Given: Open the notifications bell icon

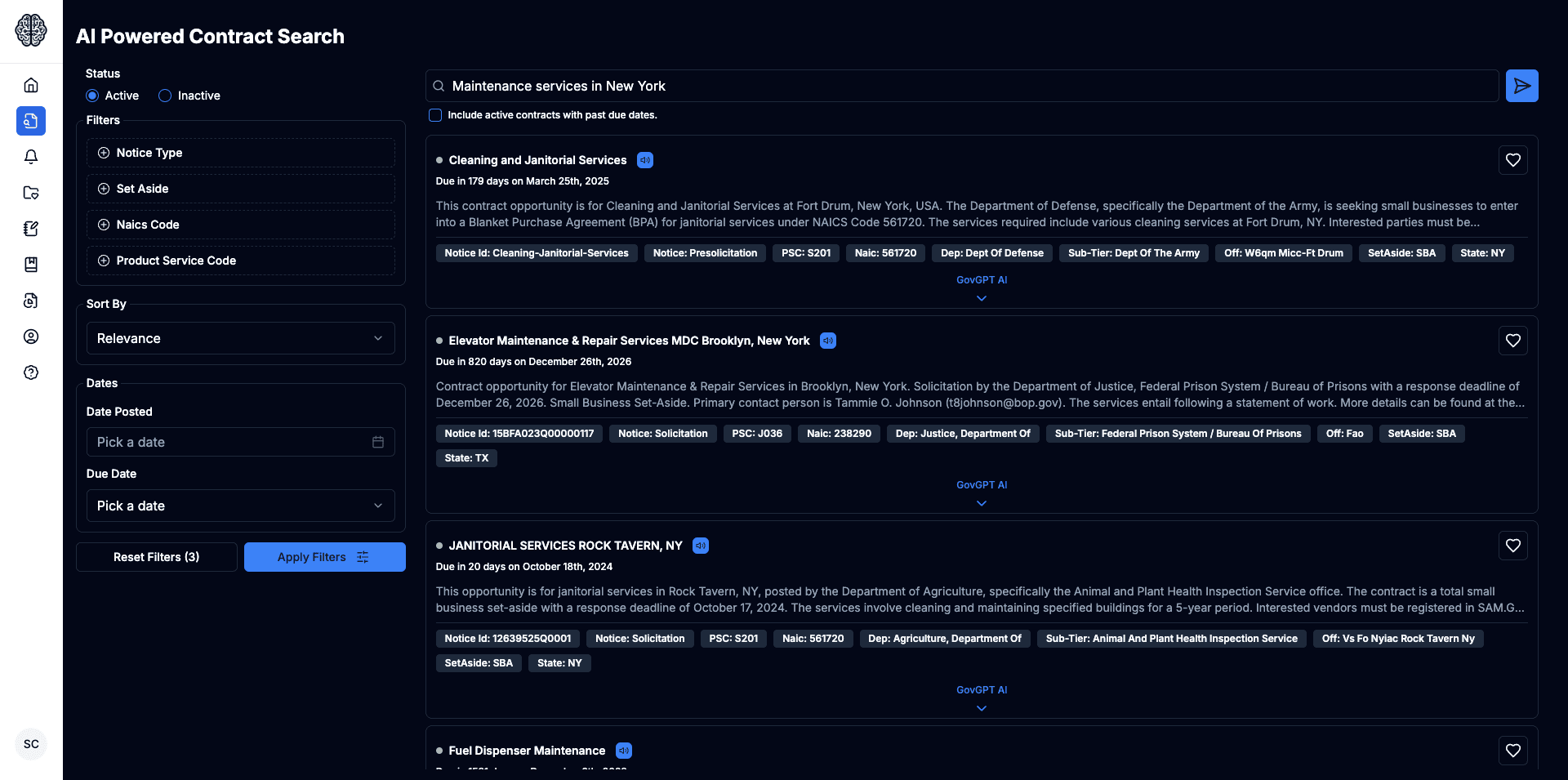Looking at the screenshot, I should click(x=31, y=157).
